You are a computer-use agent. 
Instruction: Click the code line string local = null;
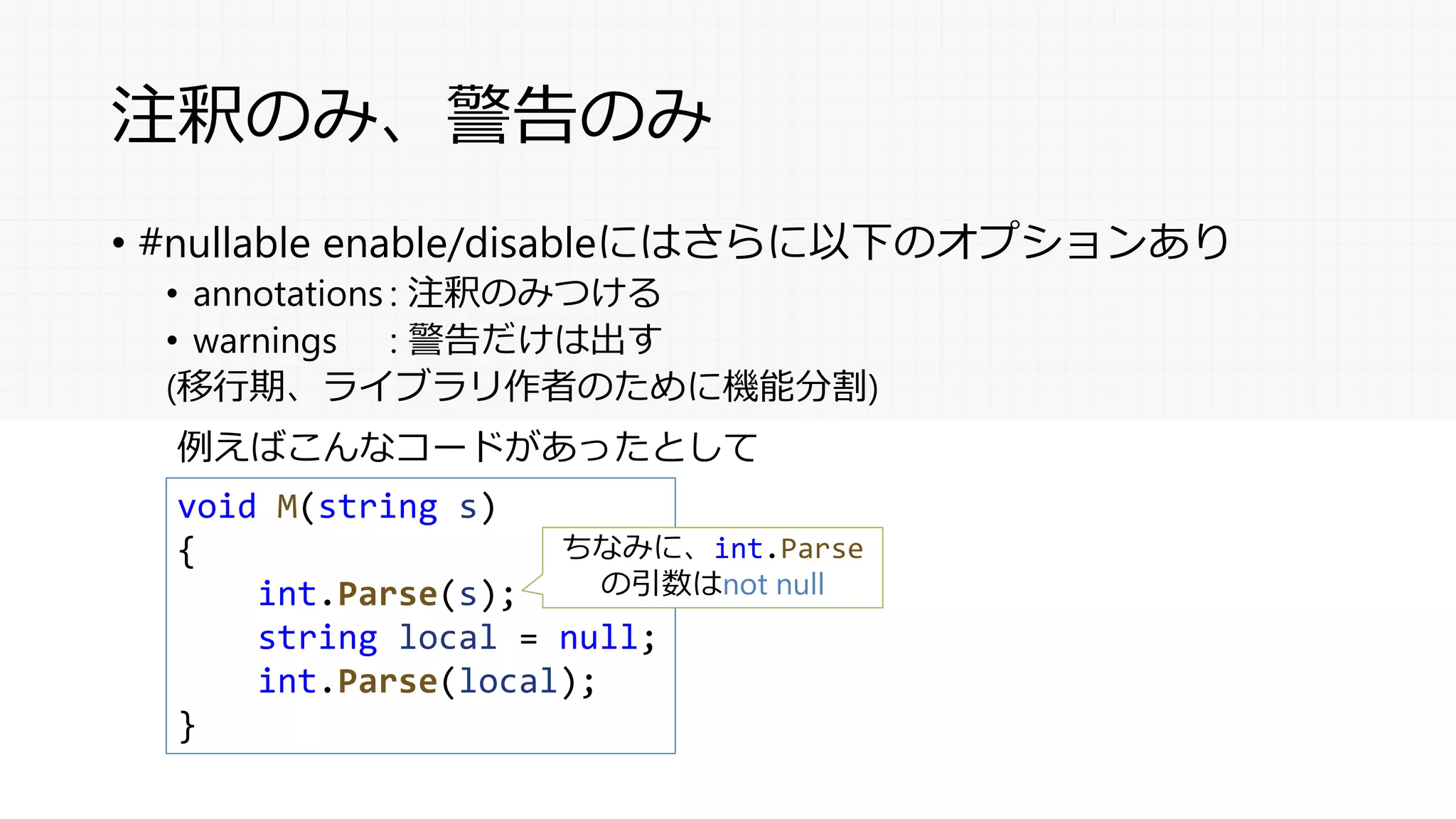point(456,637)
